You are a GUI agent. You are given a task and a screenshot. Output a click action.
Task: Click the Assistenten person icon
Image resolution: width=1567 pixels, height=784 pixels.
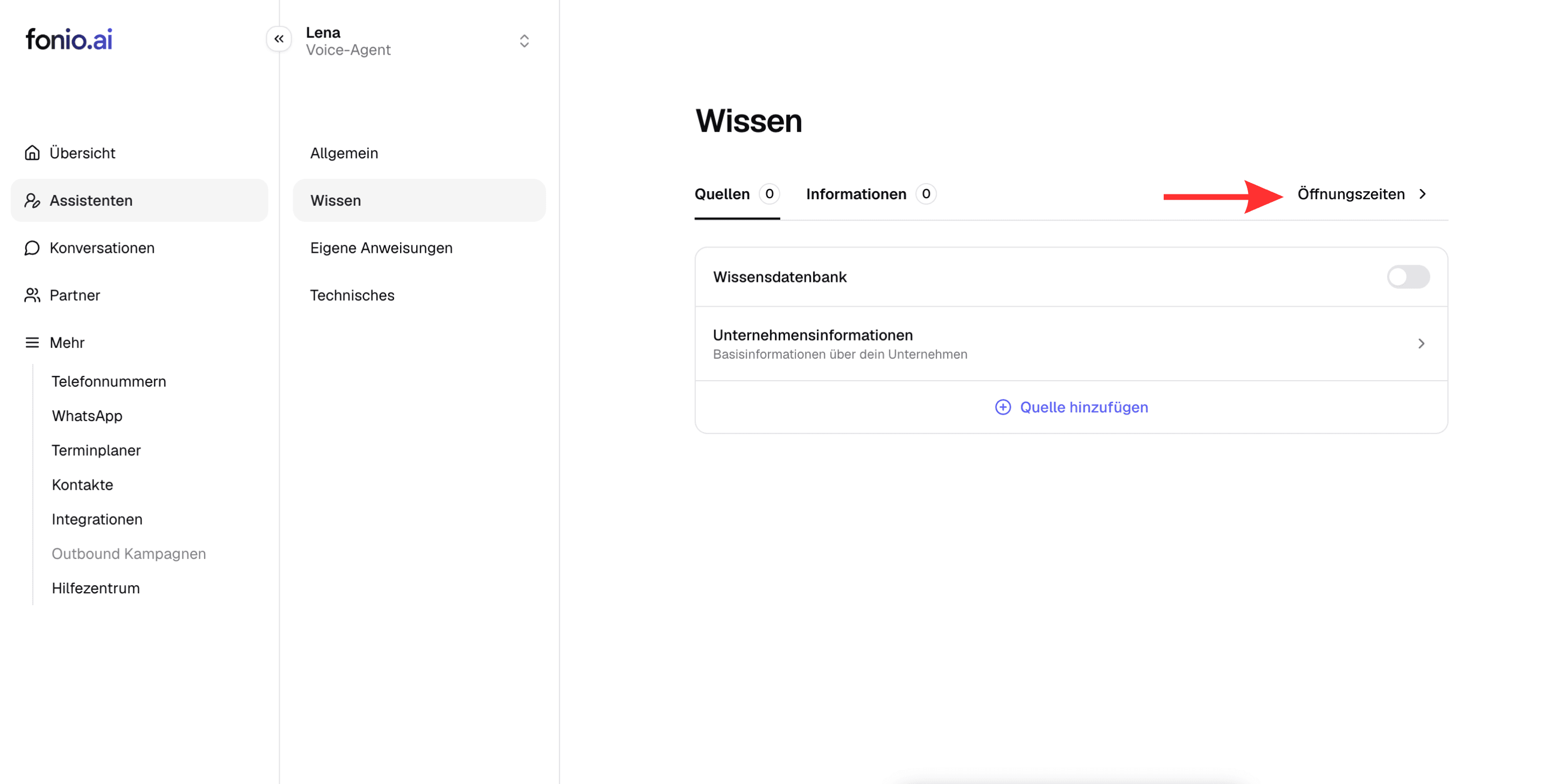[32, 200]
